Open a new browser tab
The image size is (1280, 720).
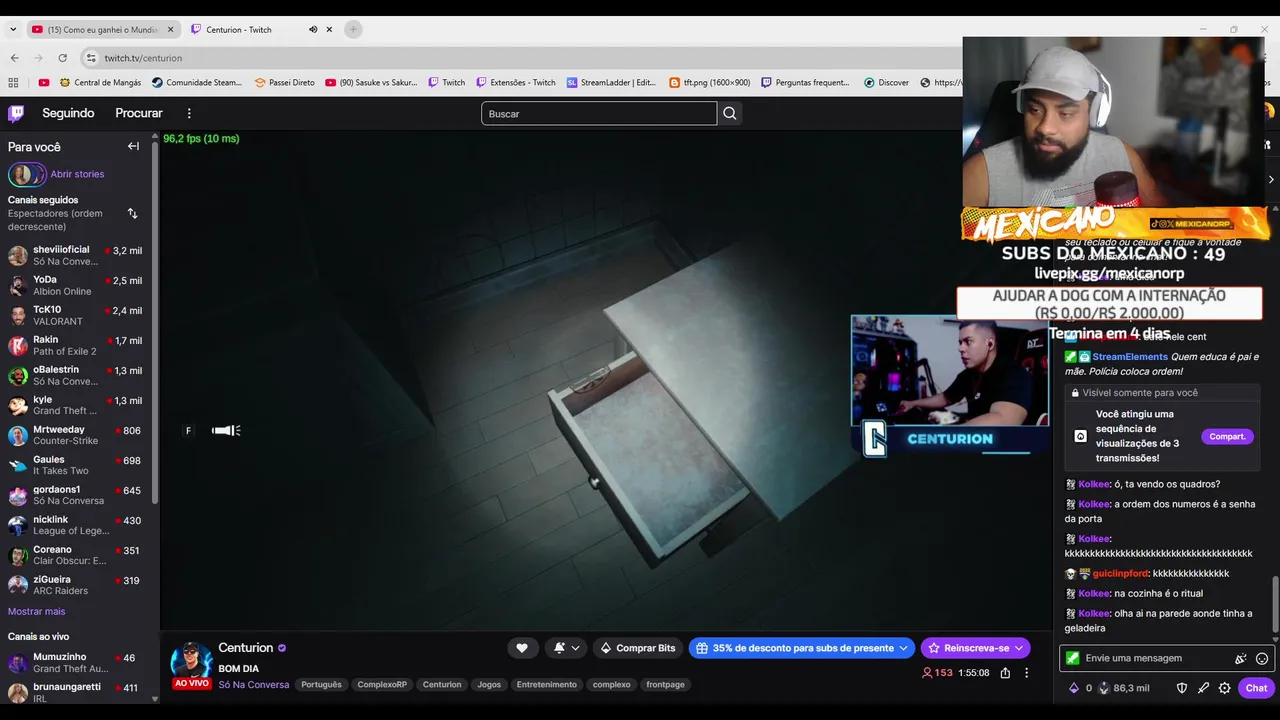pyautogui.click(x=353, y=29)
